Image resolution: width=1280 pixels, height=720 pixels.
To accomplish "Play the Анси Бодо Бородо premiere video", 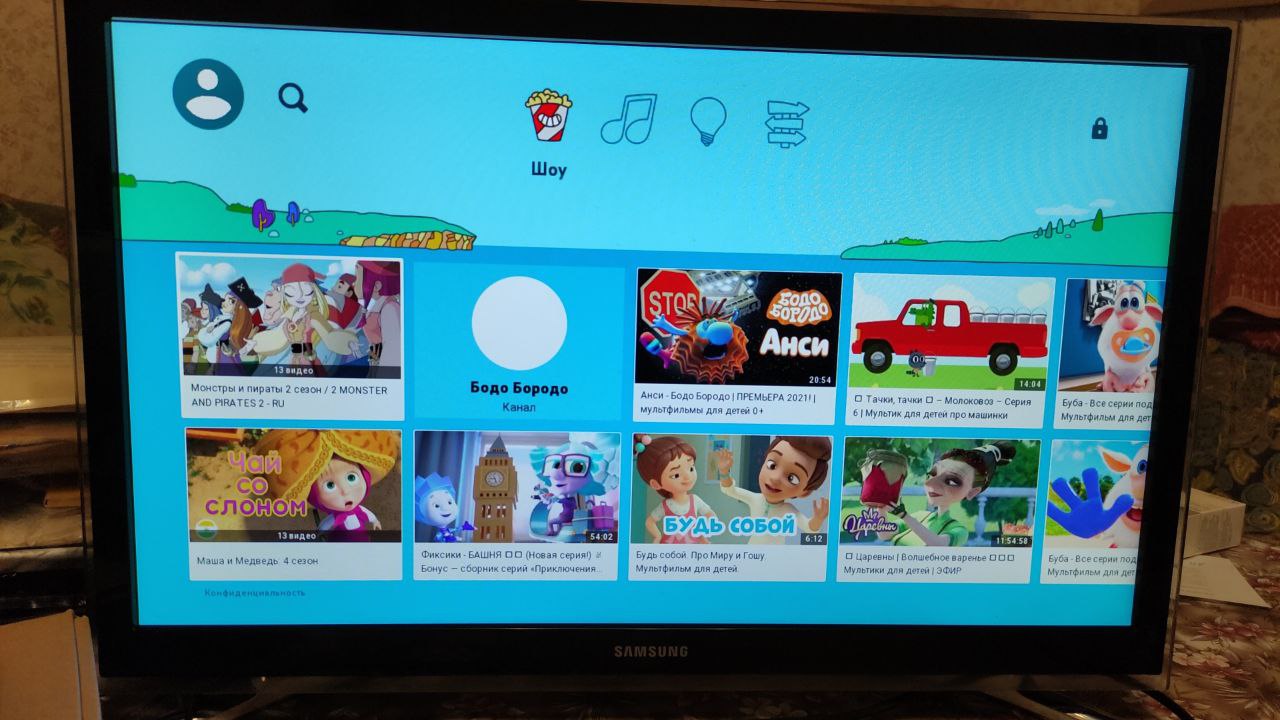I will pyautogui.click(x=737, y=328).
